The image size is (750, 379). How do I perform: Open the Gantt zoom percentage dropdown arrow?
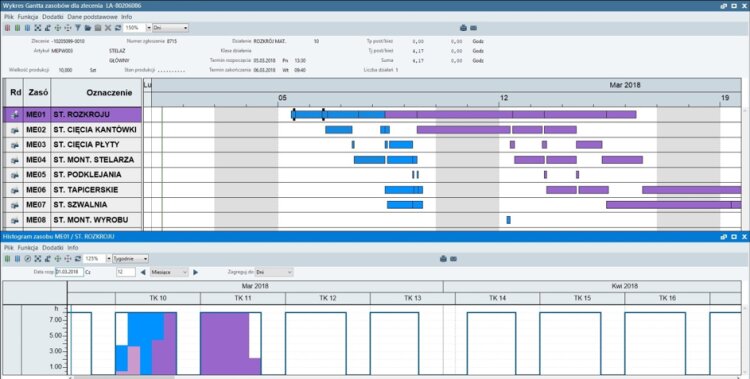[149, 28]
